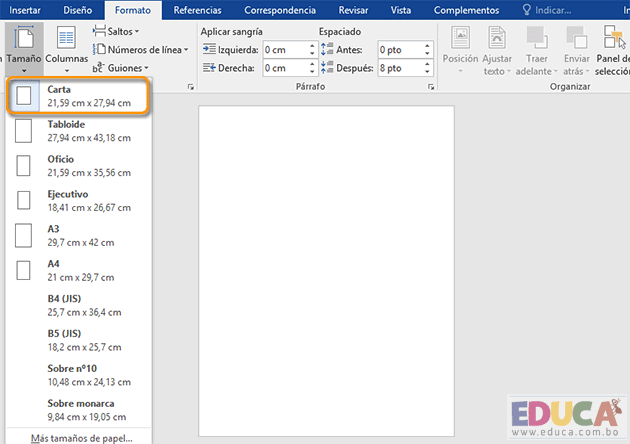Switch to the Insertar tab
This screenshot has height=444, width=630.
click(x=25, y=10)
